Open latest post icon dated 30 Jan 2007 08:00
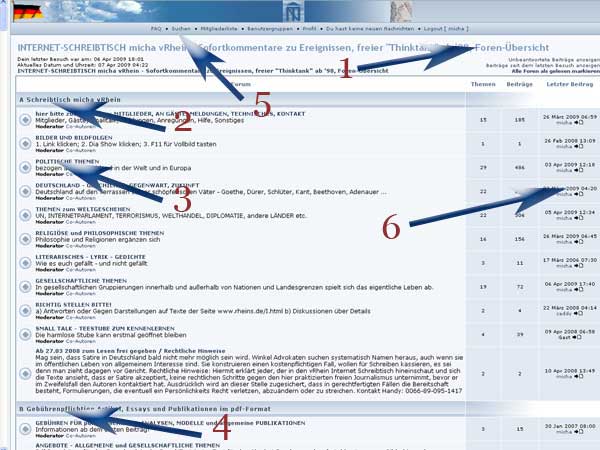The image size is (600, 450). tap(579, 432)
